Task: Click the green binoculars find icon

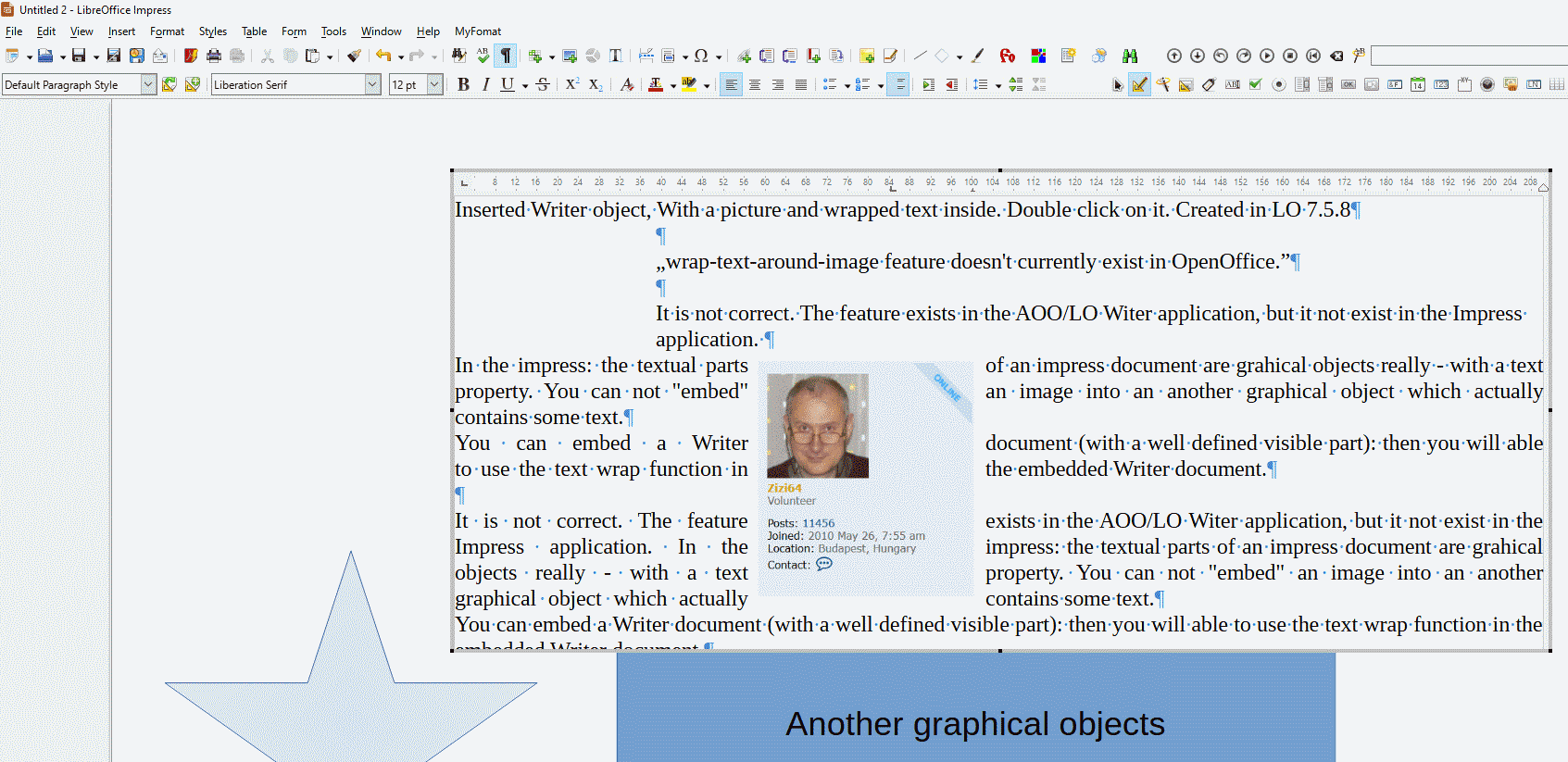Action: (1130, 56)
